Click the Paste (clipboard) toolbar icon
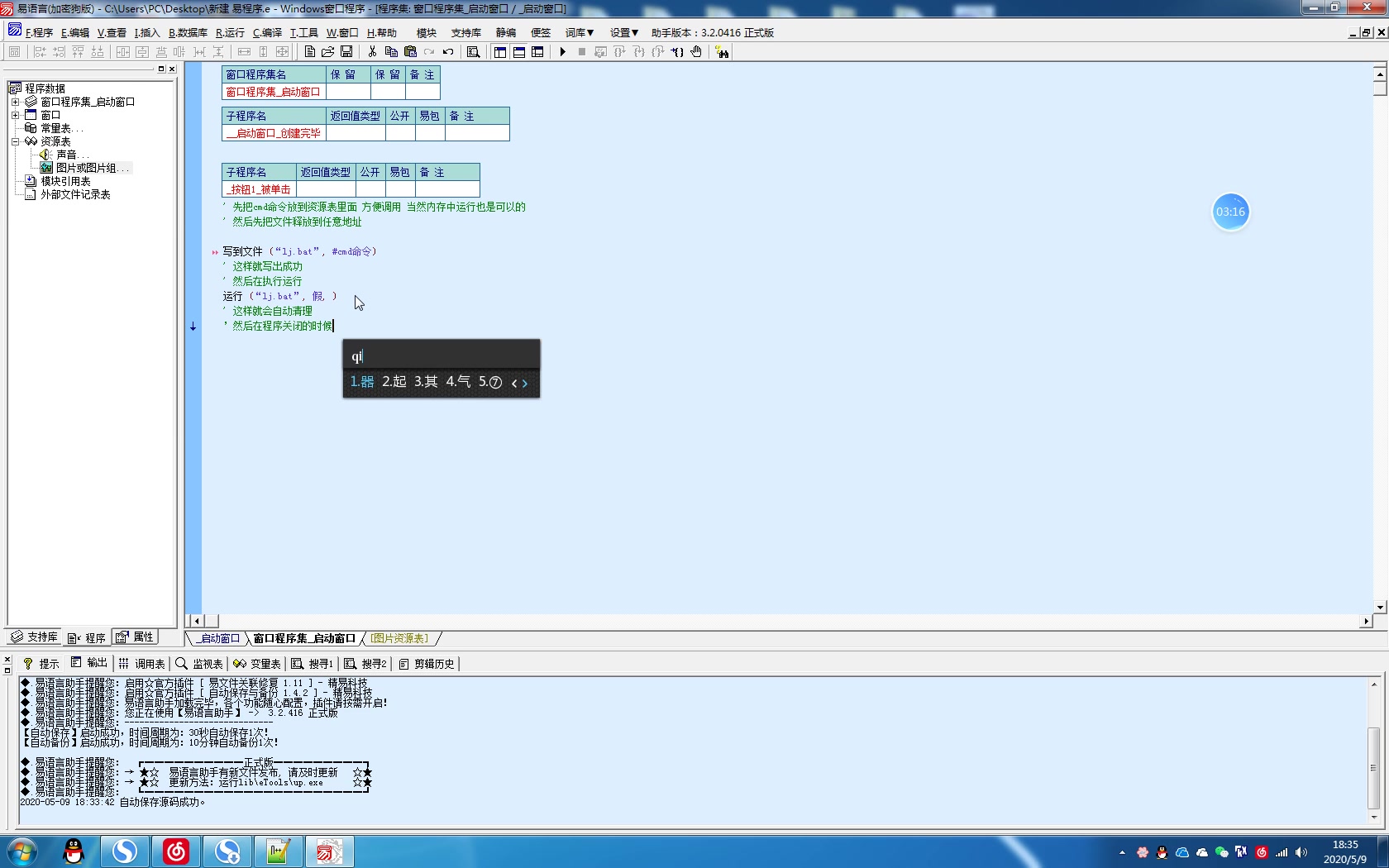The image size is (1389, 868). point(410,51)
